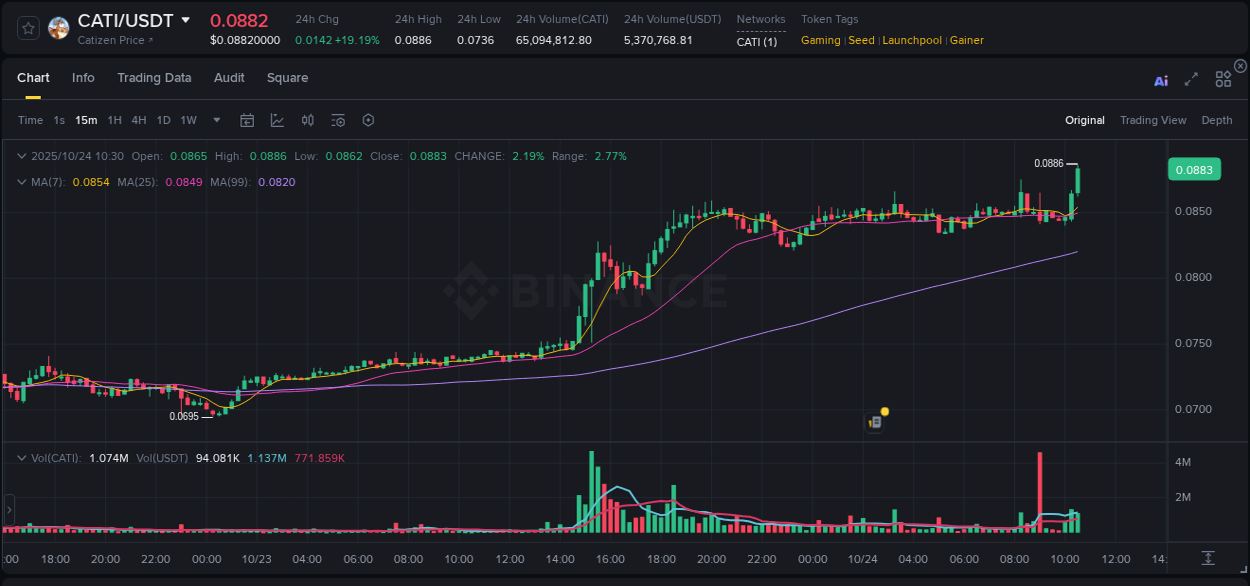Image resolution: width=1250 pixels, height=586 pixels.
Task: Open the Ai chart assistant
Action: 1161,80
